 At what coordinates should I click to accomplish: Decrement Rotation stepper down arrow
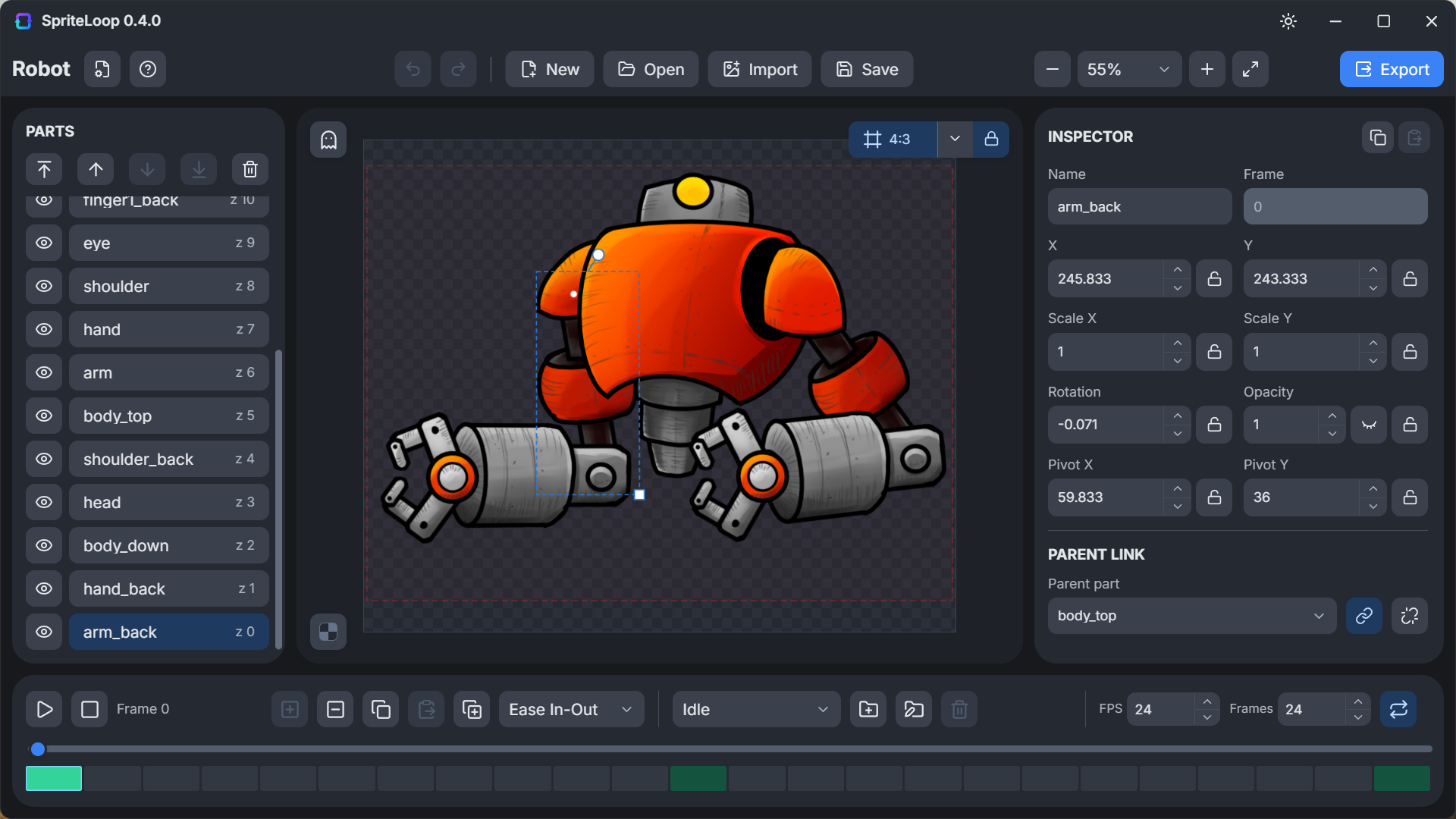click(x=1177, y=434)
